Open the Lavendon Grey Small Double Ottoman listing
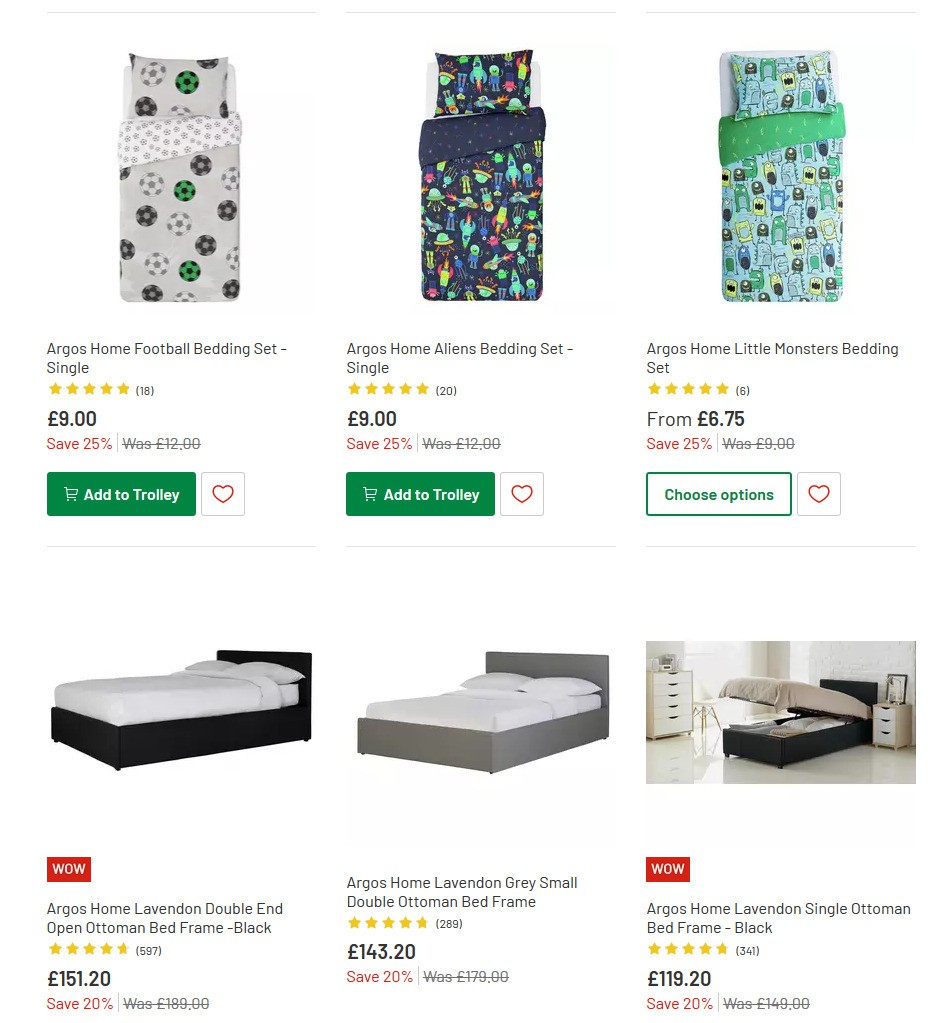Image resolution: width=940 pixels, height=1023 pixels. coord(461,892)
